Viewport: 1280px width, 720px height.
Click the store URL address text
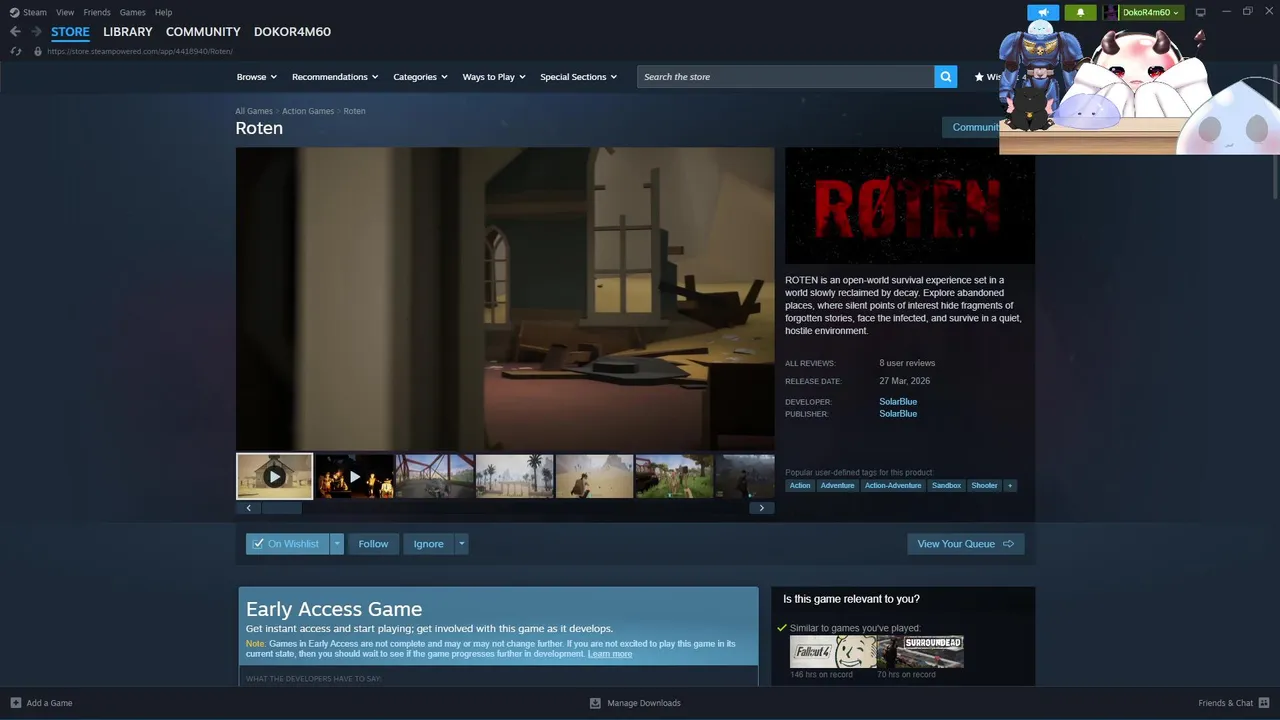click(140, 51)
